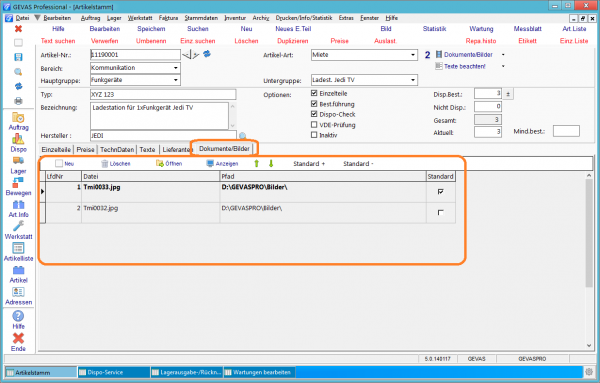Expand the Bereich dropdown
This screenshot has width=600, height=383.
tap(176, 68)
